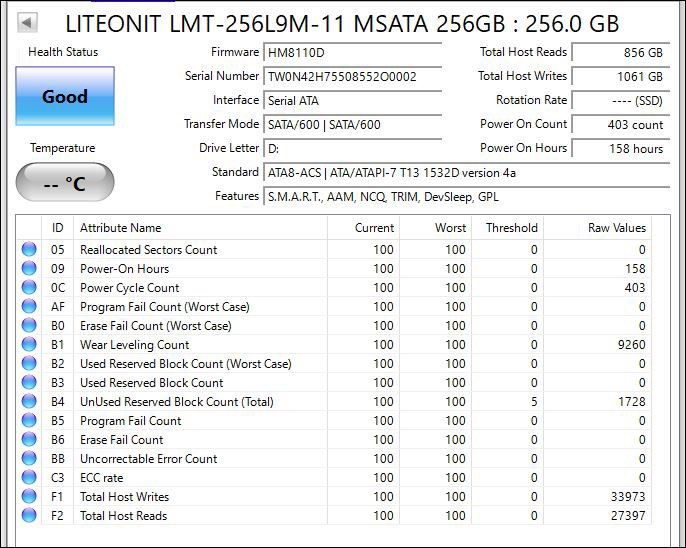Image resolution: width=686 pixels, height=548 pixels.
Task: Click status icon for Erase Fail Count (Worst Case)
Action: (x=29, y=325)
